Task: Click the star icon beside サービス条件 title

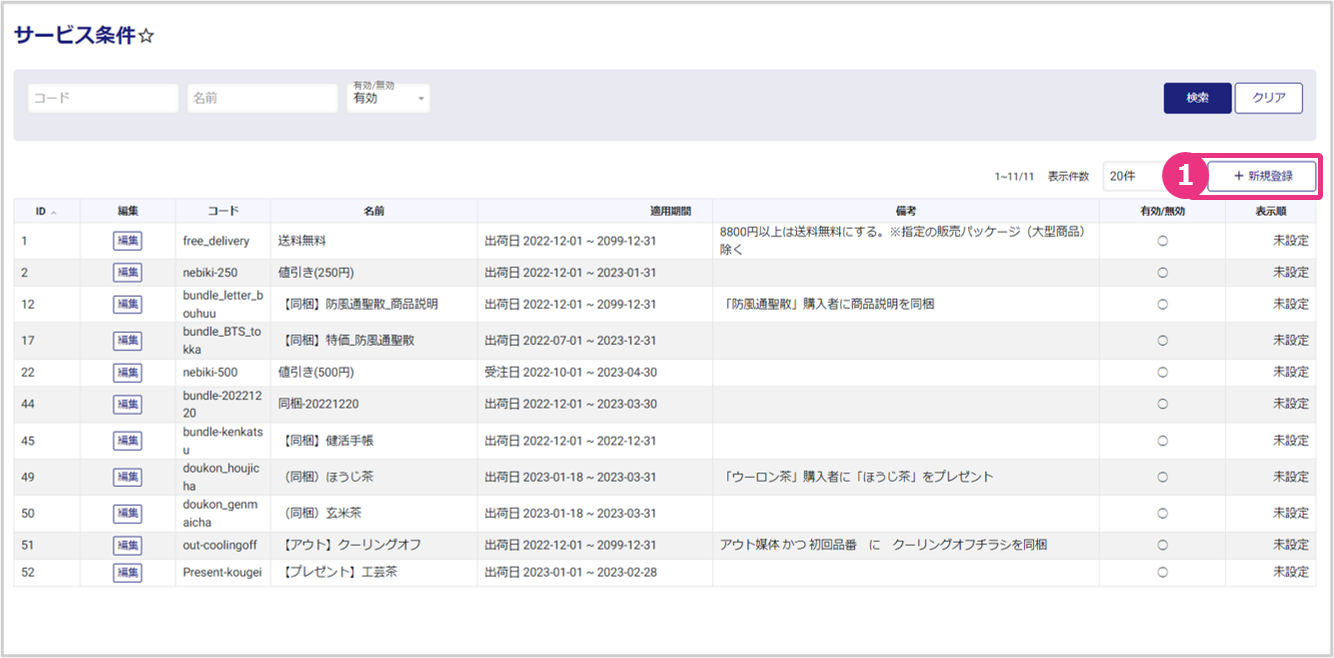Action: (x=145, y=37)
